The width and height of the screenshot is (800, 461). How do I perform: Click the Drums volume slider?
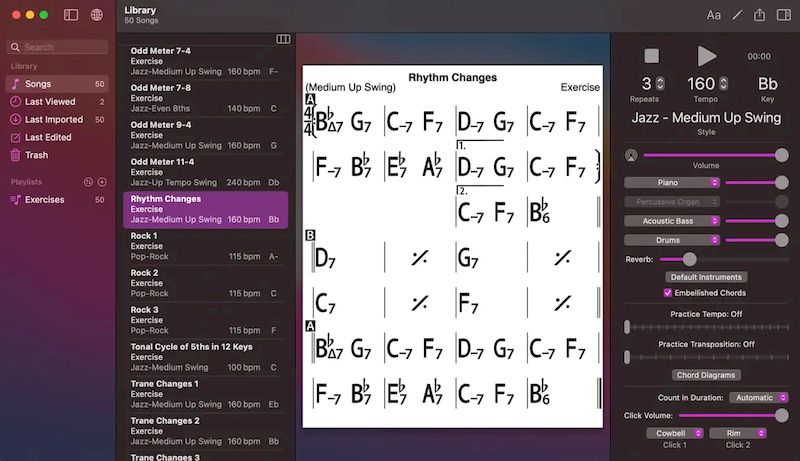[x=757, y=240]
